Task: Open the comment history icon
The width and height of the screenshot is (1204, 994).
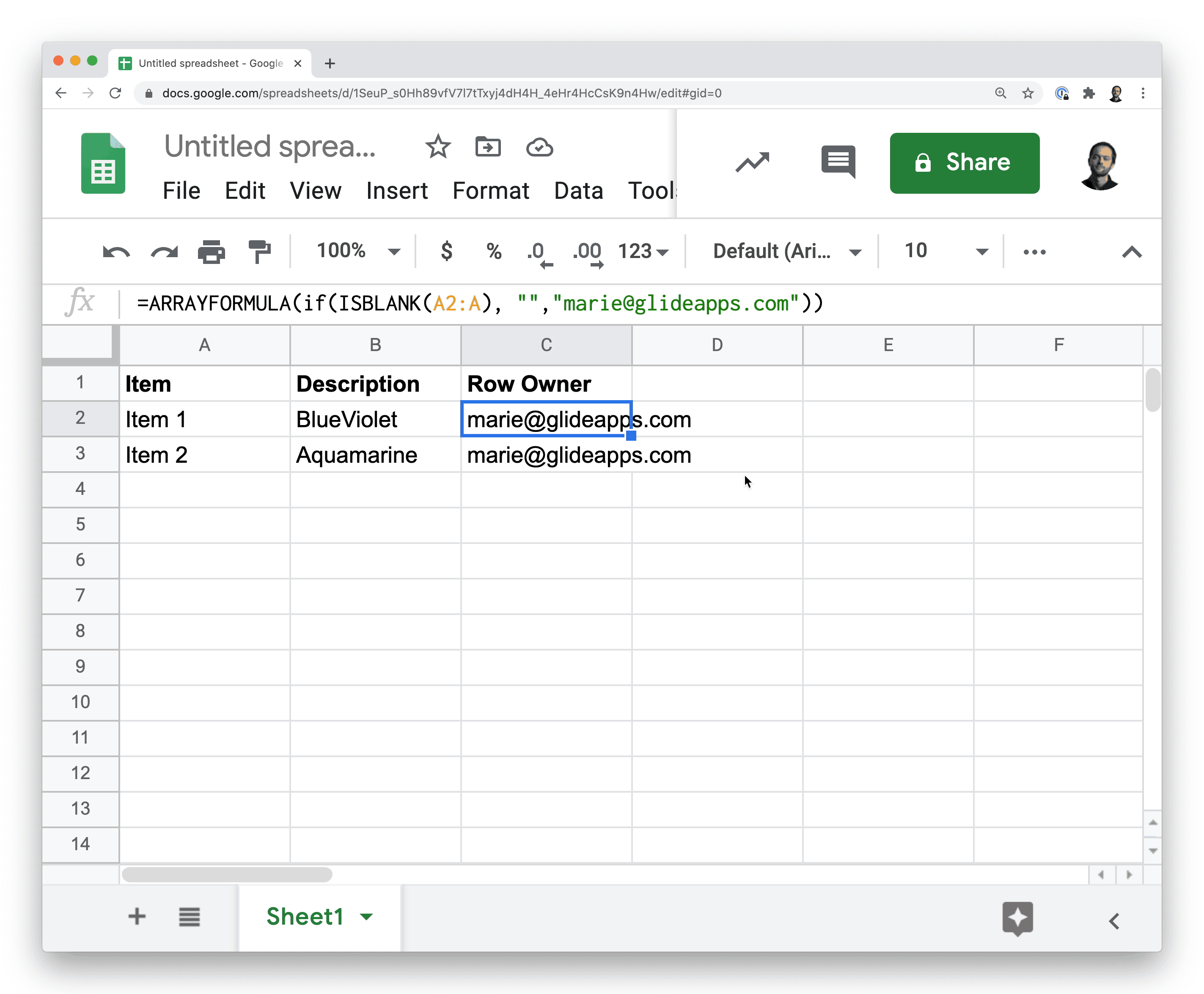Action: [838, 162]
